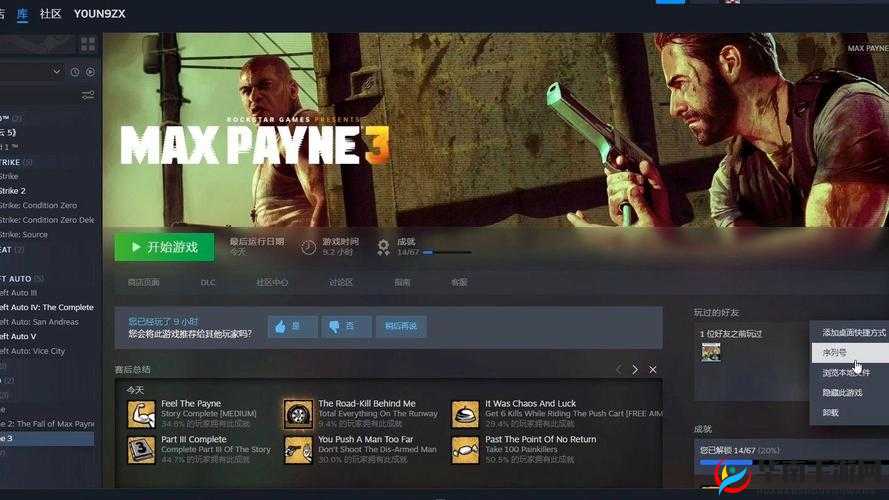Viewport: 889px width, 500px height.
Task: Choose 卸载 in the context menu
Action: (x=831, y=411)
